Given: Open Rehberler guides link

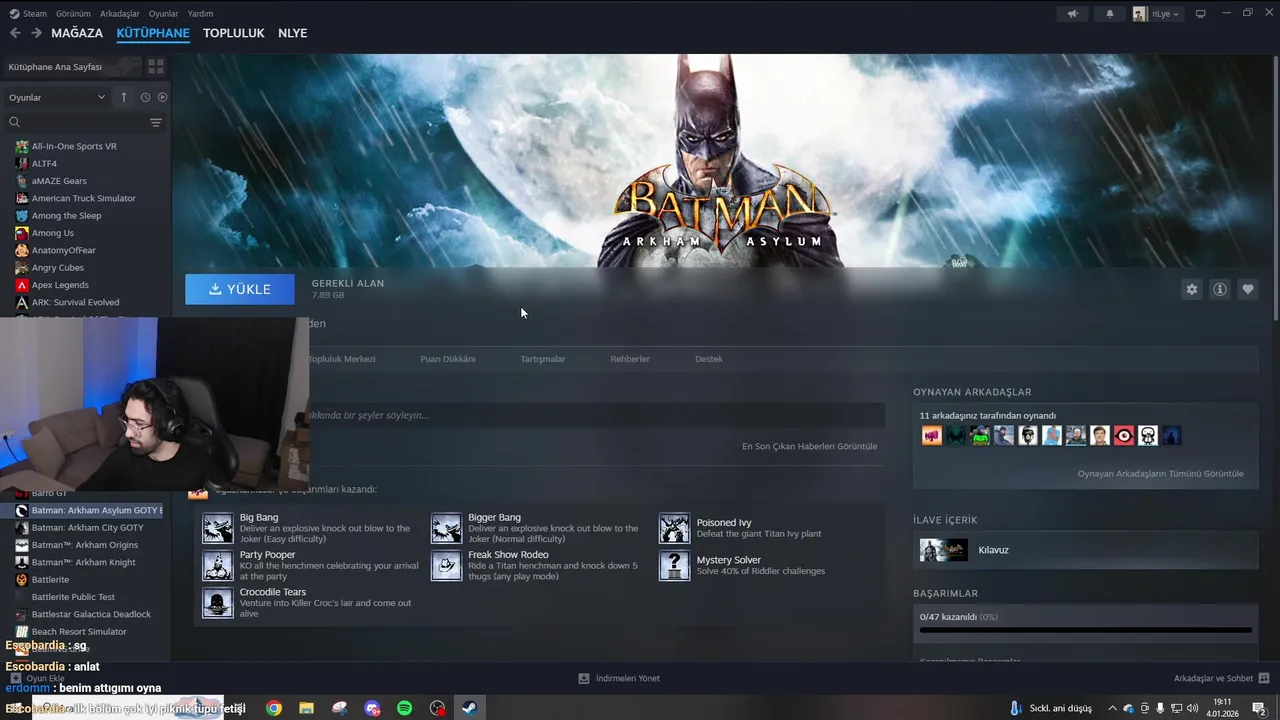Looking at the screenshot, I should click(x=630, y=359).
